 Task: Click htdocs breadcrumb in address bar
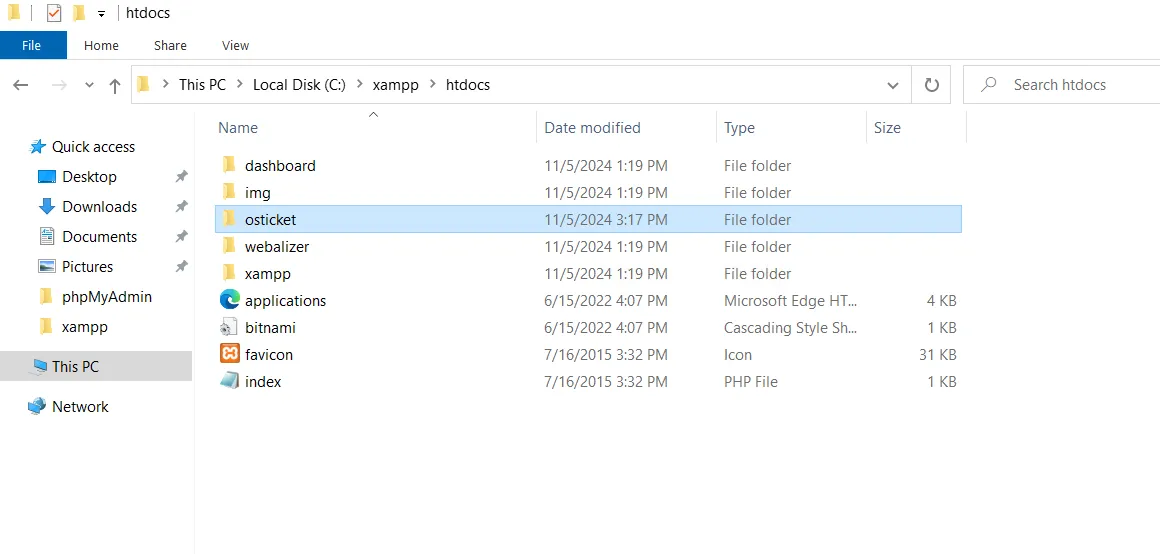[x=468, y=85]
